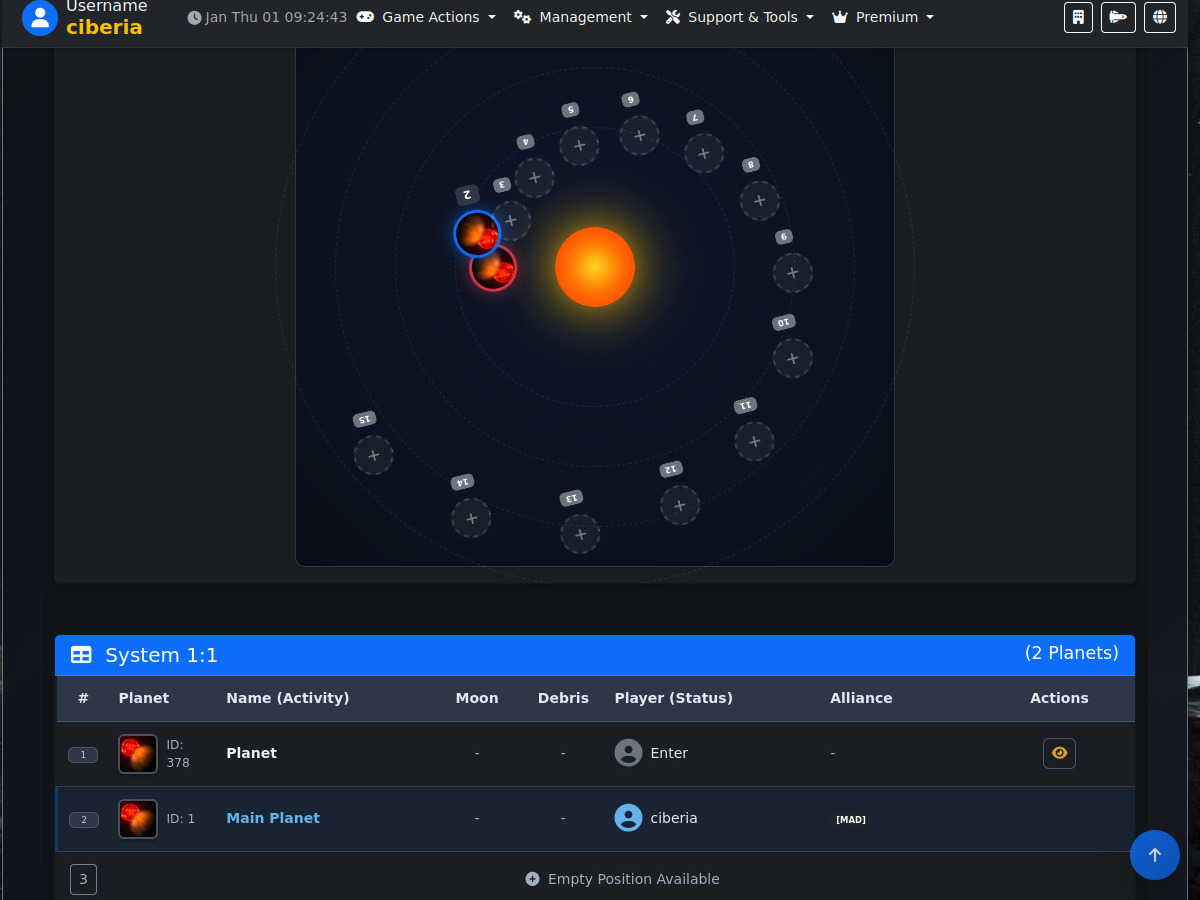1200x900 pixels.
Task: Click the blue-ringed planet on the map
Action: pos(477,234)
